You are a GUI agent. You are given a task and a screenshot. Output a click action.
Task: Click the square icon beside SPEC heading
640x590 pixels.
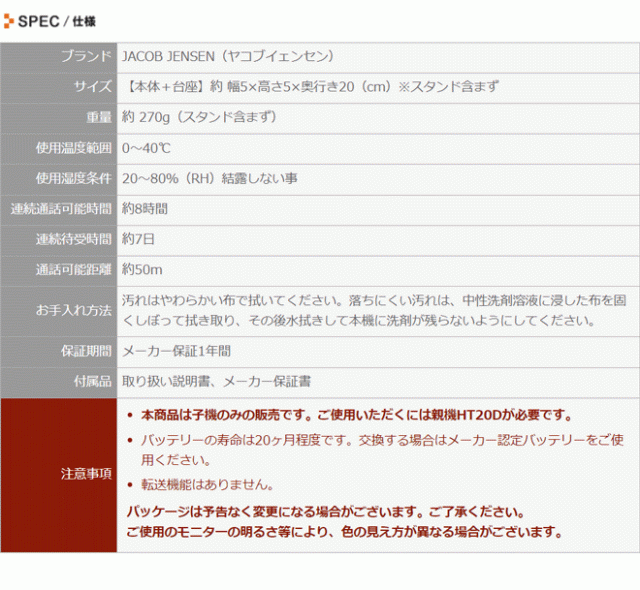(x=9, y=21)
